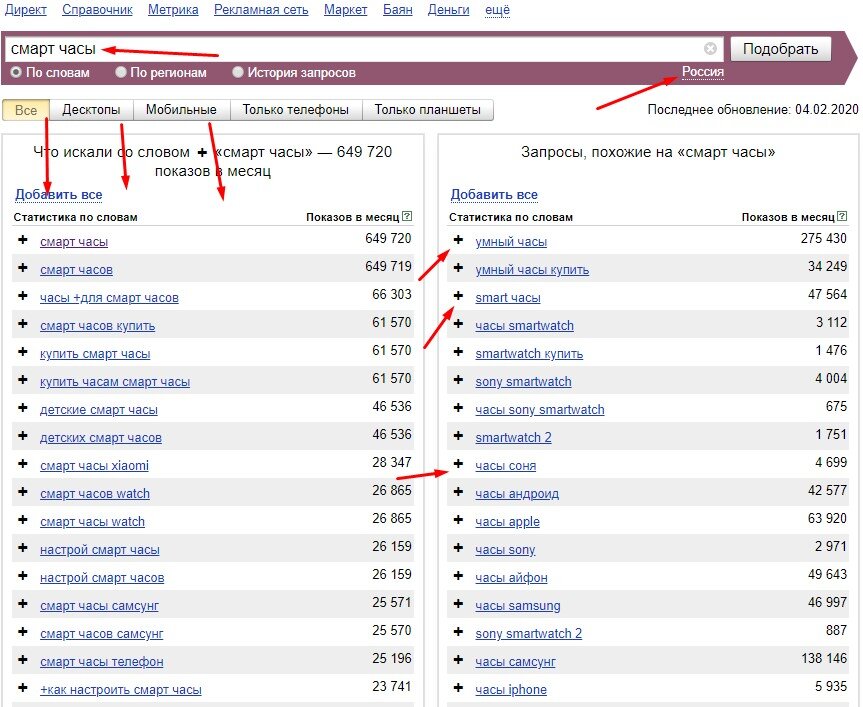The image size is (863, 707).
Task: Click 'Добавить все' in left panel
Action: (x=58, y=195)
